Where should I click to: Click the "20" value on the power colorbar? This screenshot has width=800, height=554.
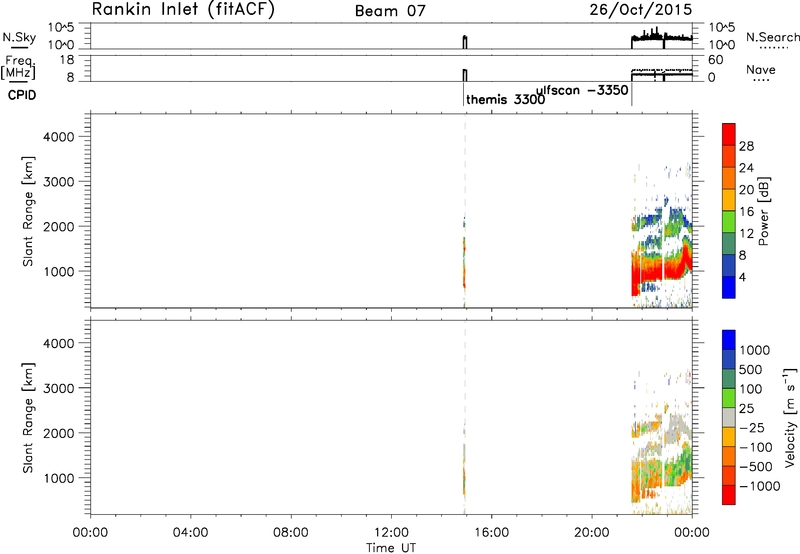click(746, 190)
